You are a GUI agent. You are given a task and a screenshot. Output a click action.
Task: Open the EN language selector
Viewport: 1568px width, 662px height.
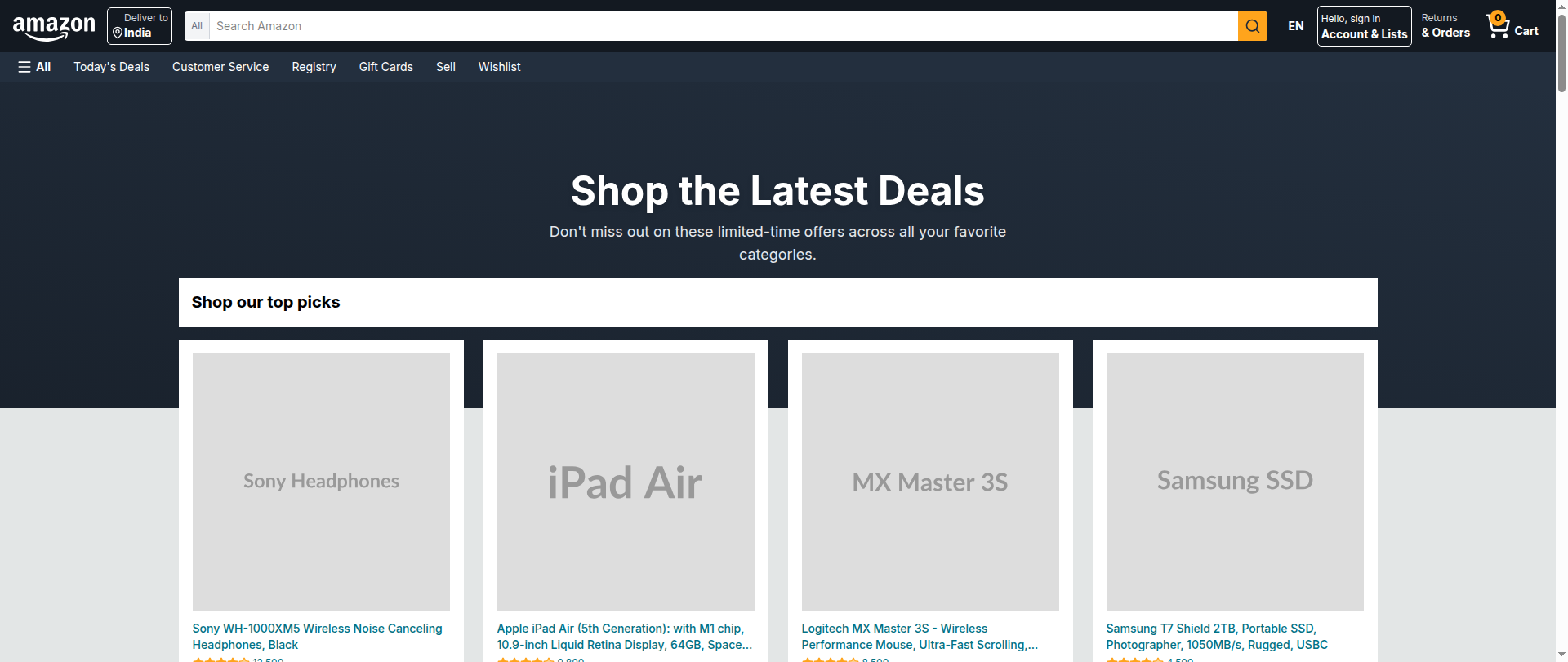[x=1295, y=26]
